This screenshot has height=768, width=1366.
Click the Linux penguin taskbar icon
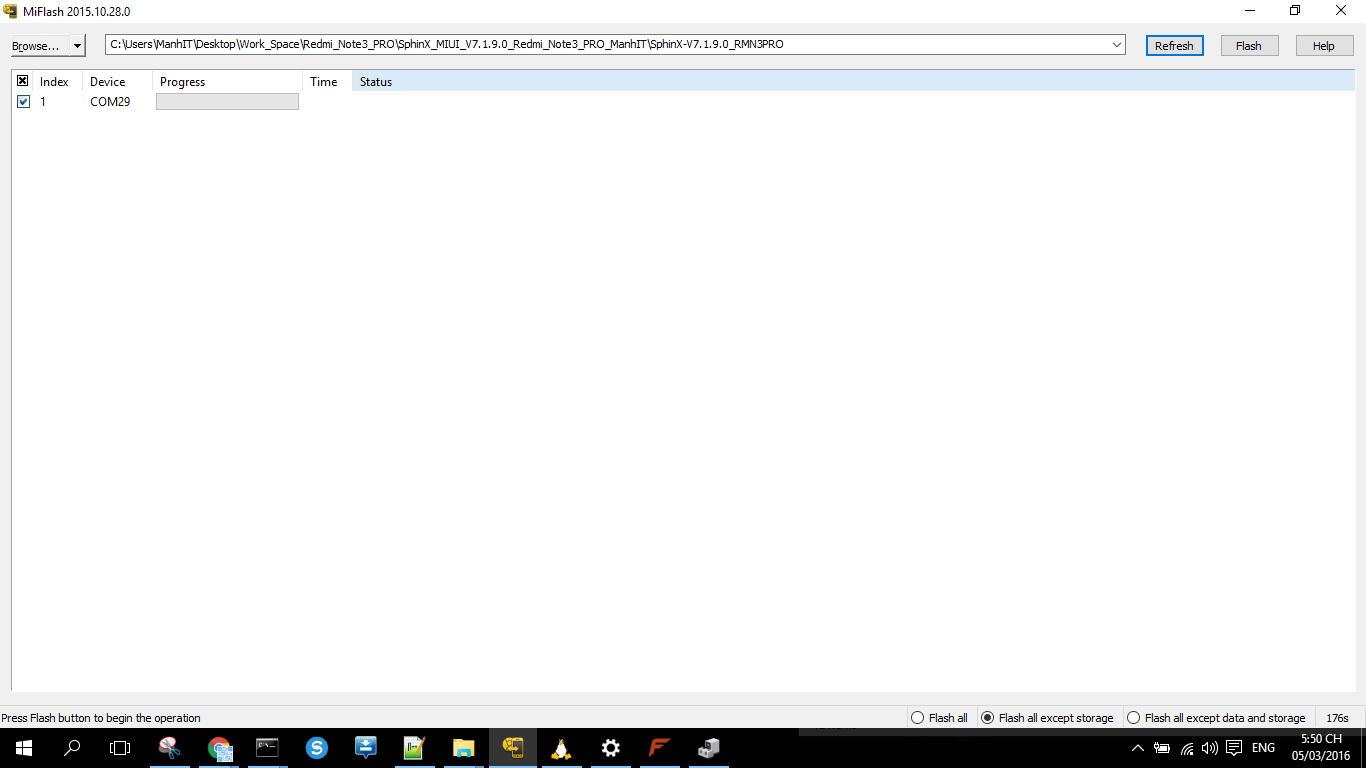click(x=562, y=748)
